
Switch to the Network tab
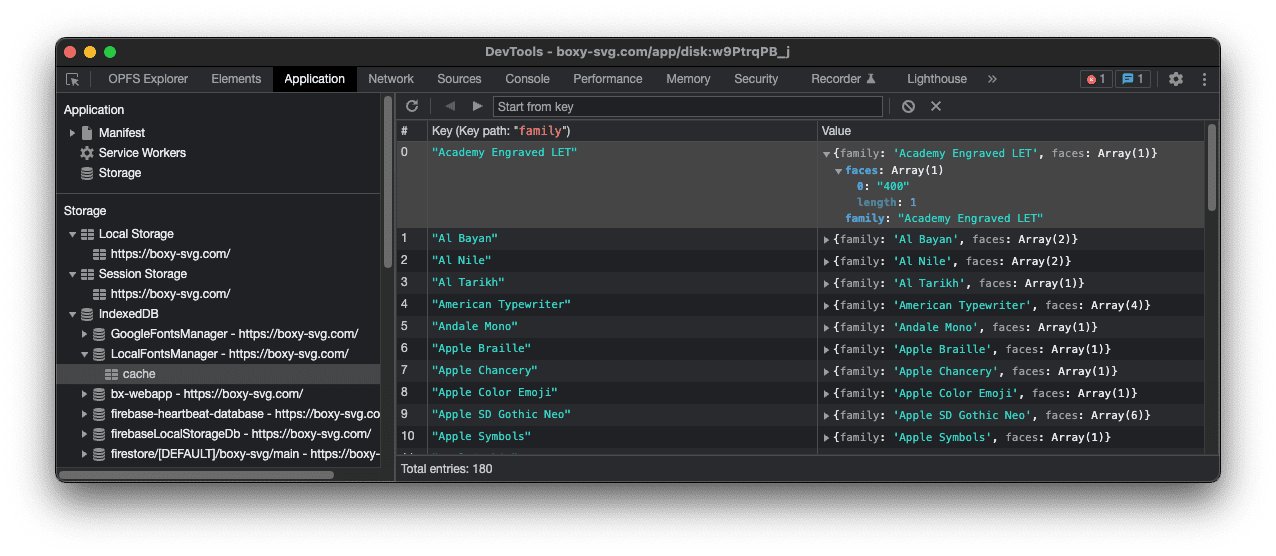click(390, 79)
